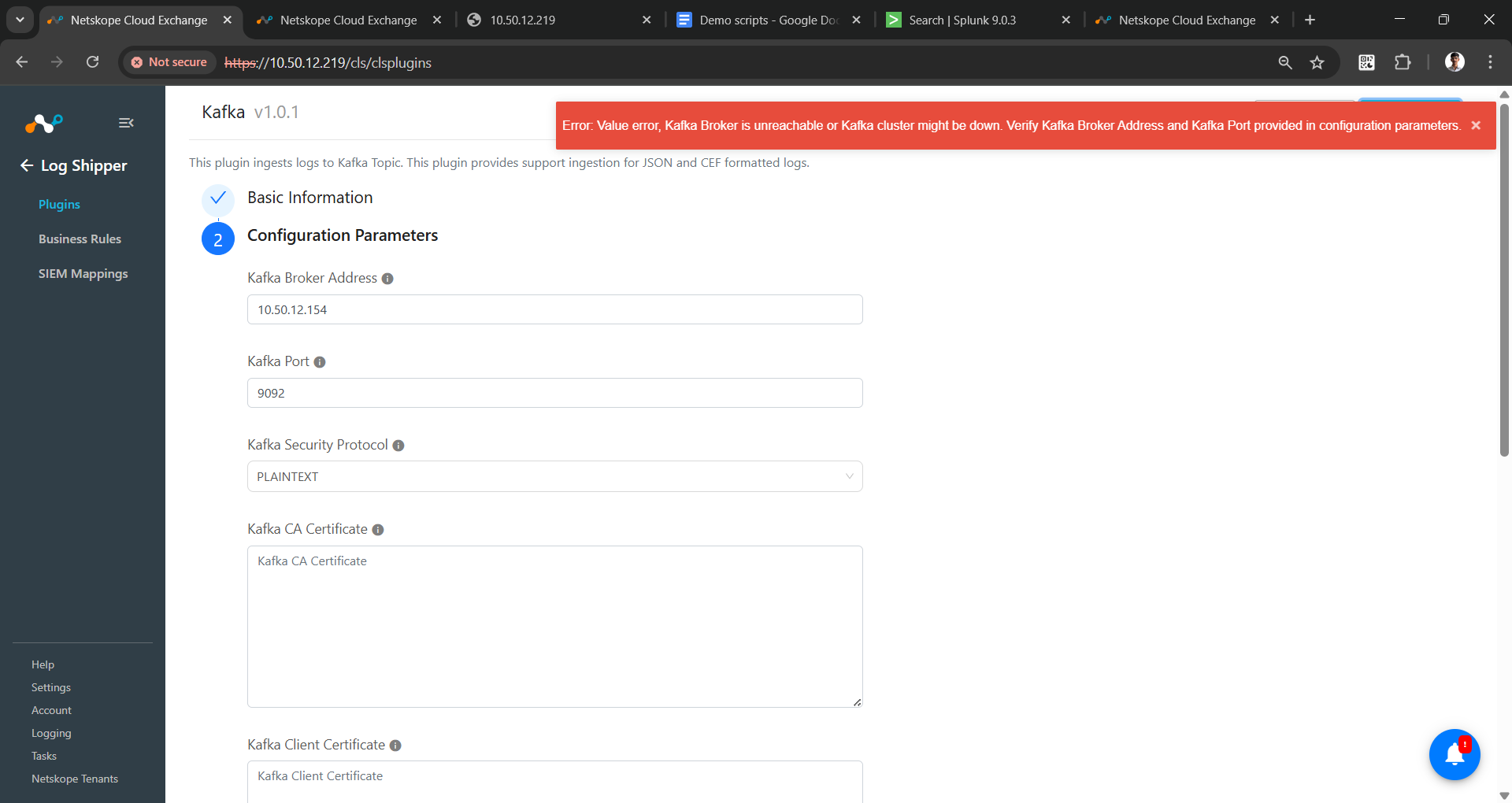Bookmark this page with the star icon
1512x803 pixels.
point(1317,62)
